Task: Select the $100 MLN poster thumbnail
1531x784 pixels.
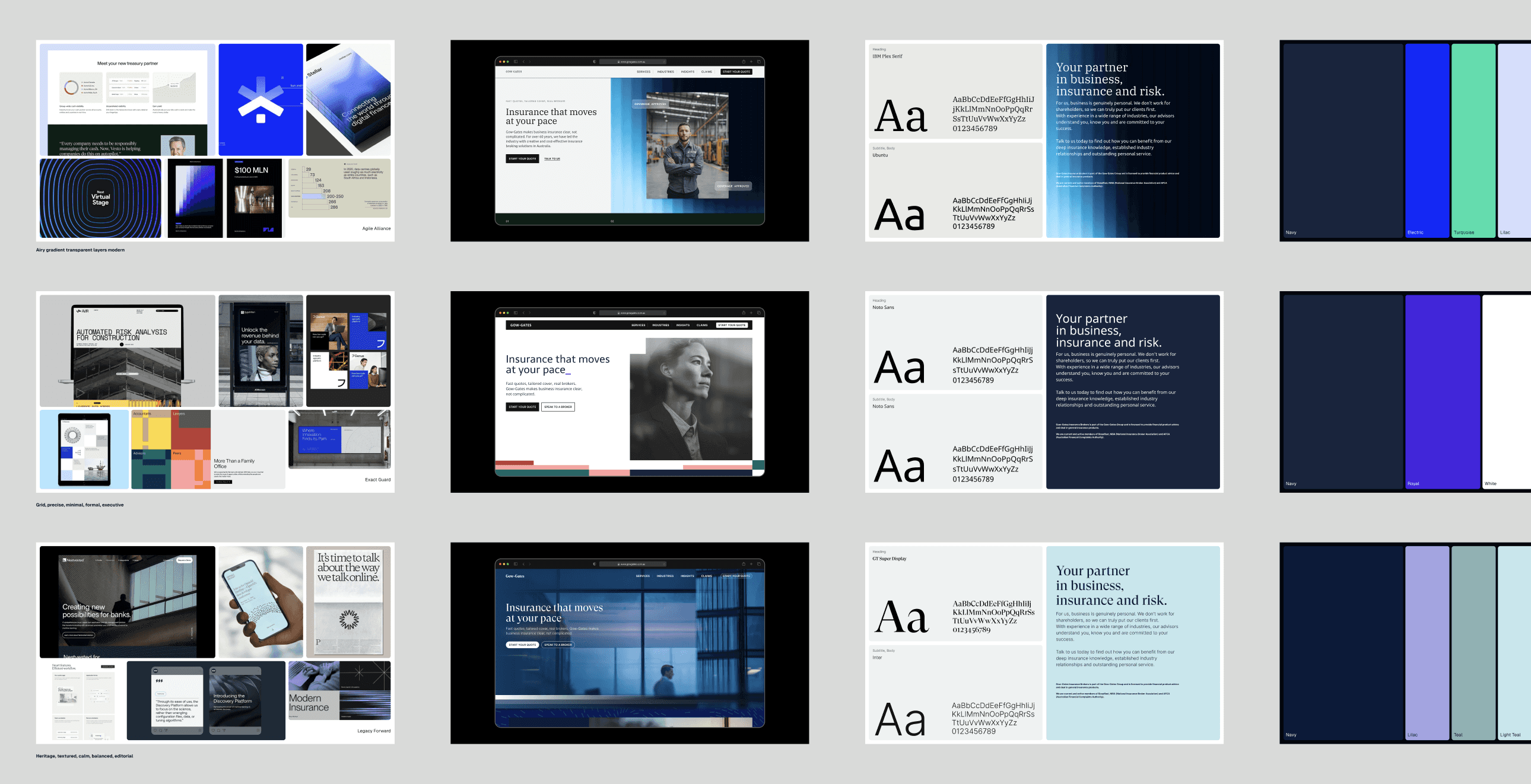Action: coord(255,199)
